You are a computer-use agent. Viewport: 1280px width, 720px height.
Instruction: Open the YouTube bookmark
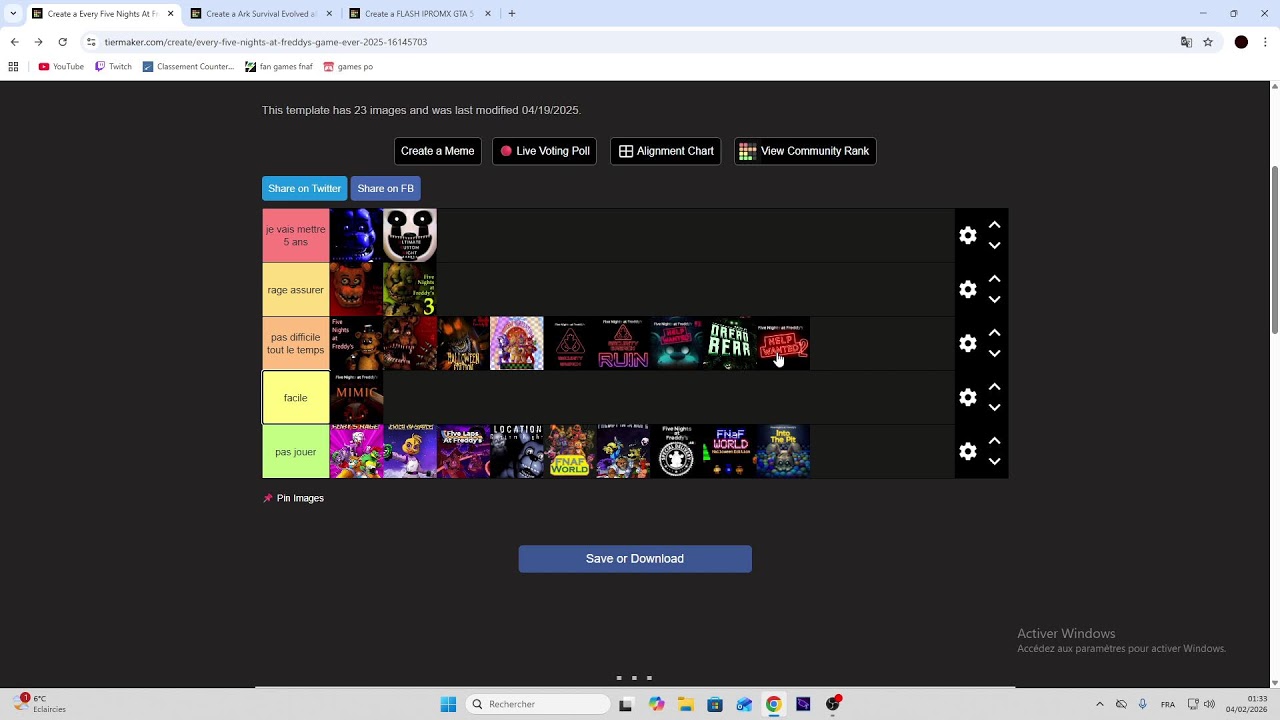pyautogui.click(x=61, y=67)
